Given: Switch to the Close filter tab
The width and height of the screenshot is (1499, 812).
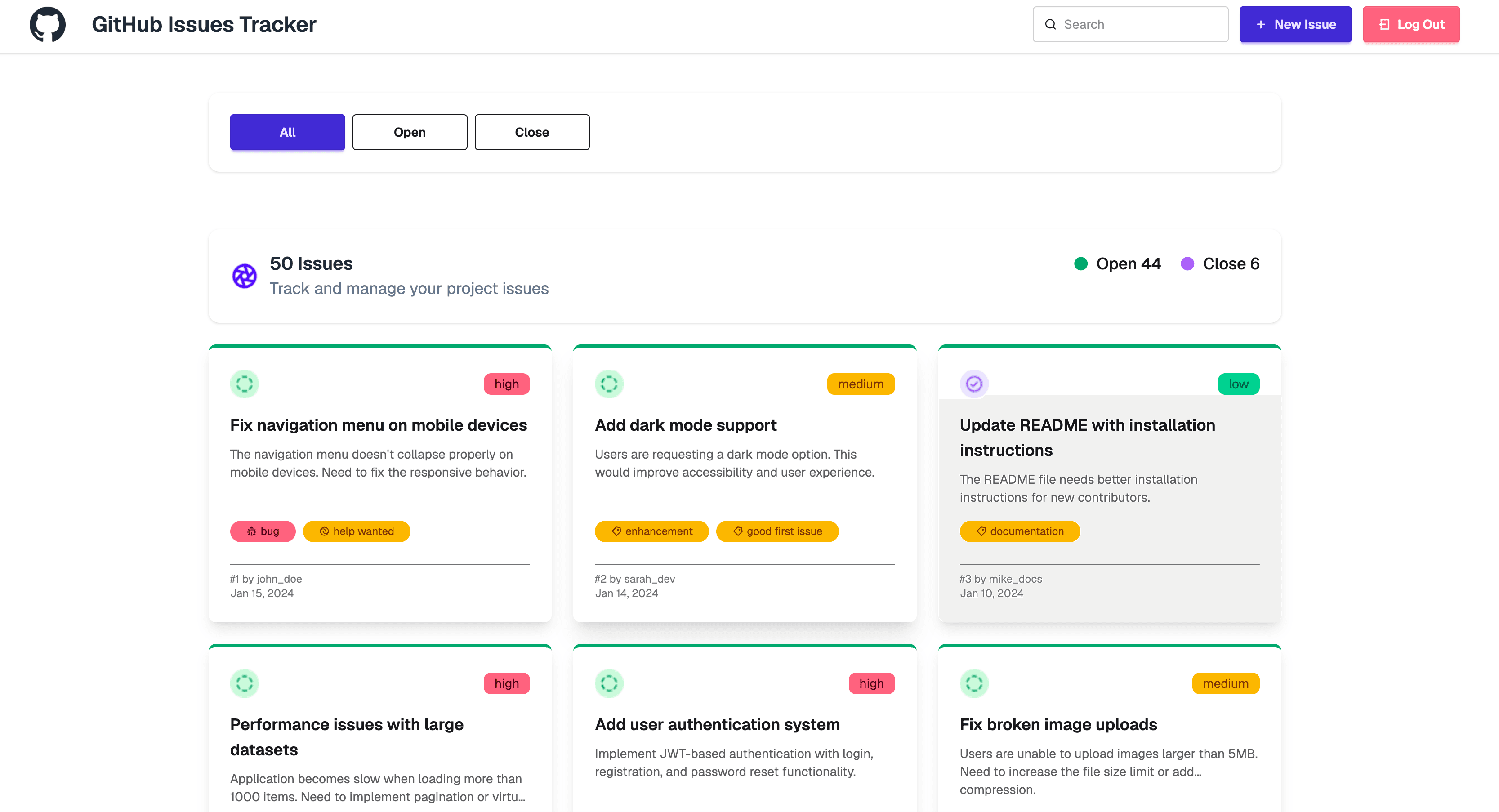Looking at the screenshot, I should point(532,132).
